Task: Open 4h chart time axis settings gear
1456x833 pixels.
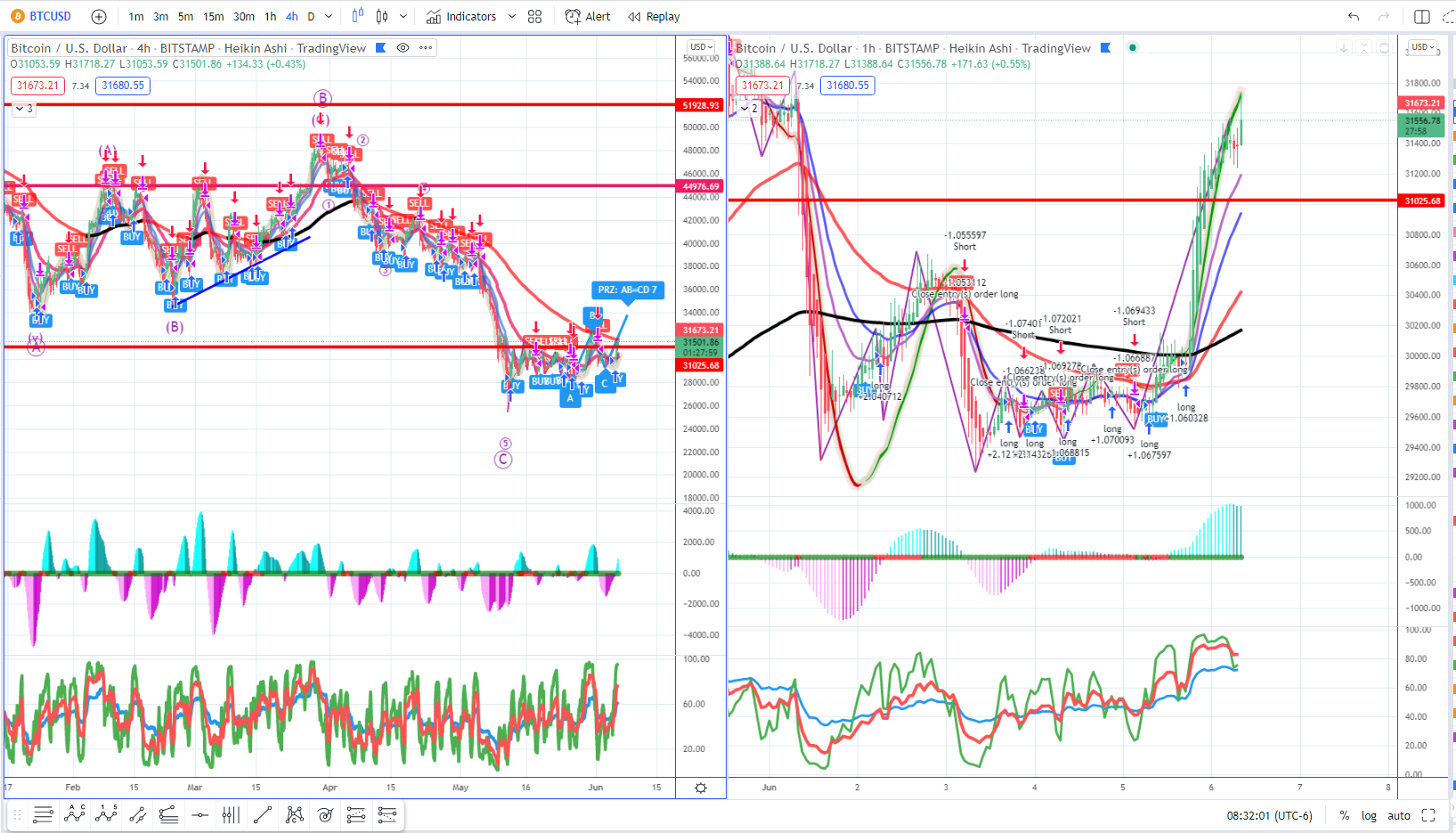Action: pos(701,788)
